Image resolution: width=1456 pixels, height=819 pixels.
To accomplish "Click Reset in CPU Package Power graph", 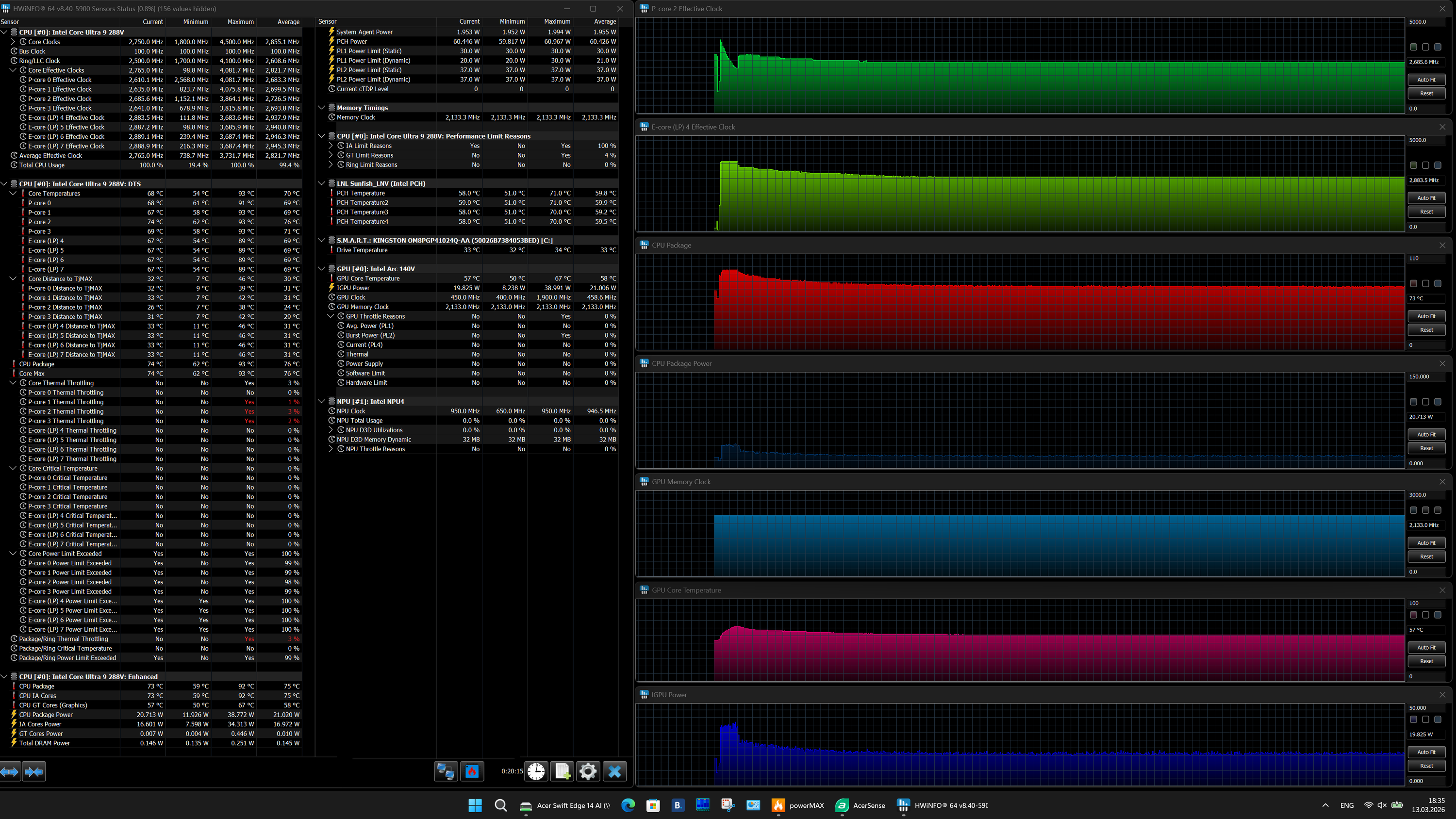I will (1426, 448).
